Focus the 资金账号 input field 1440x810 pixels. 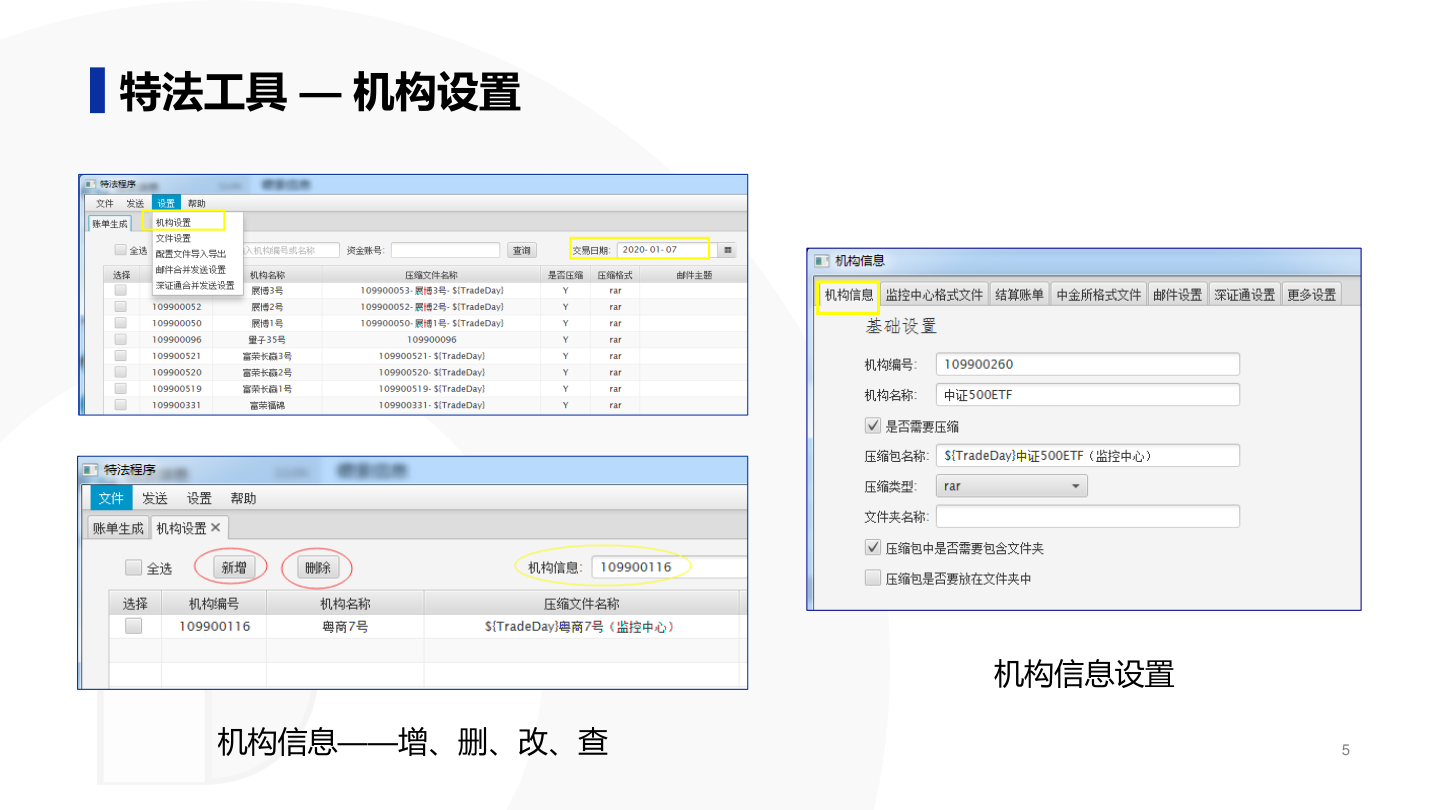445,250
